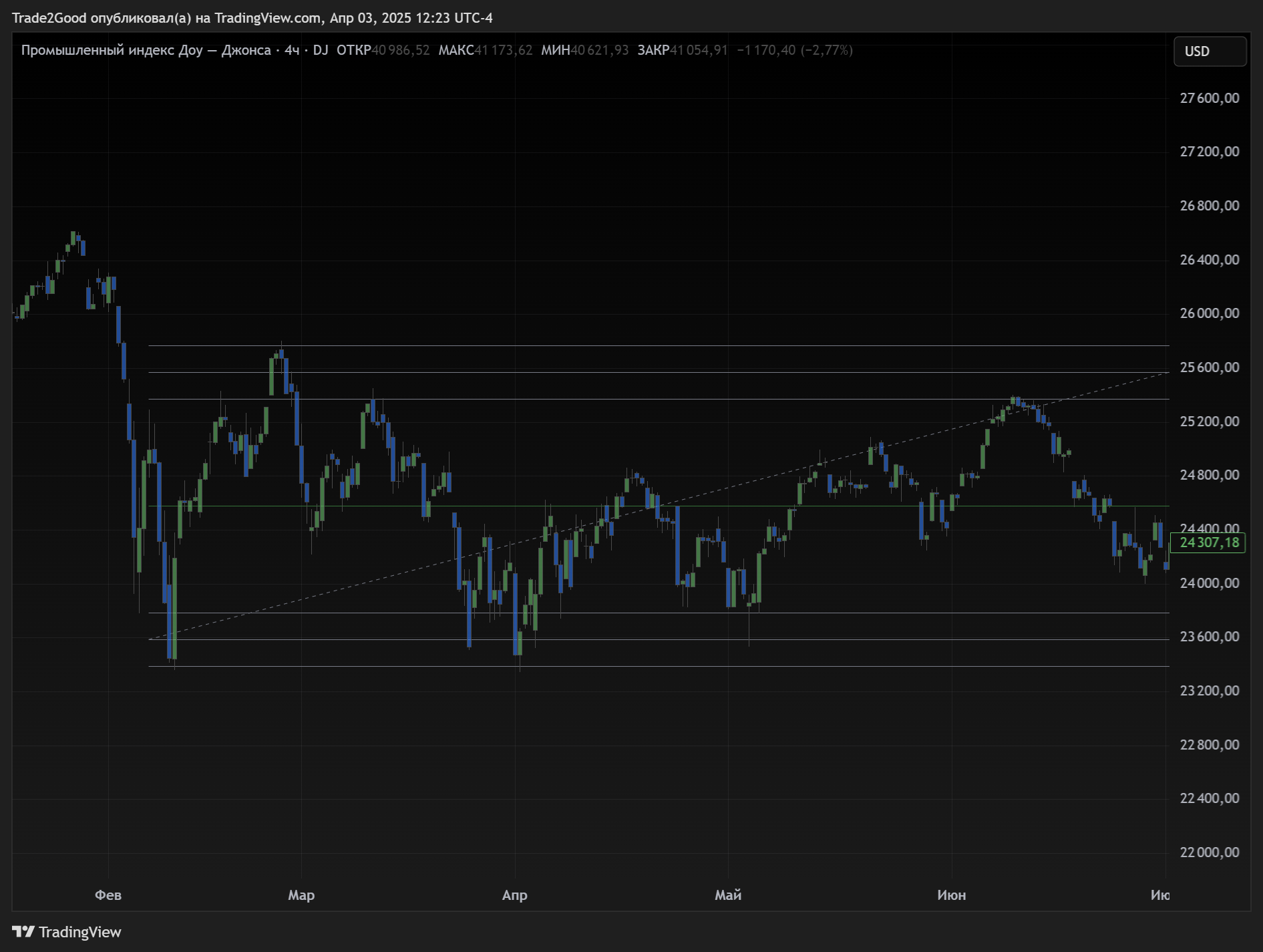Select the МИН low value 40 621,93
The height and width of the screenshot is (952, 1263).
coord(599,50)
